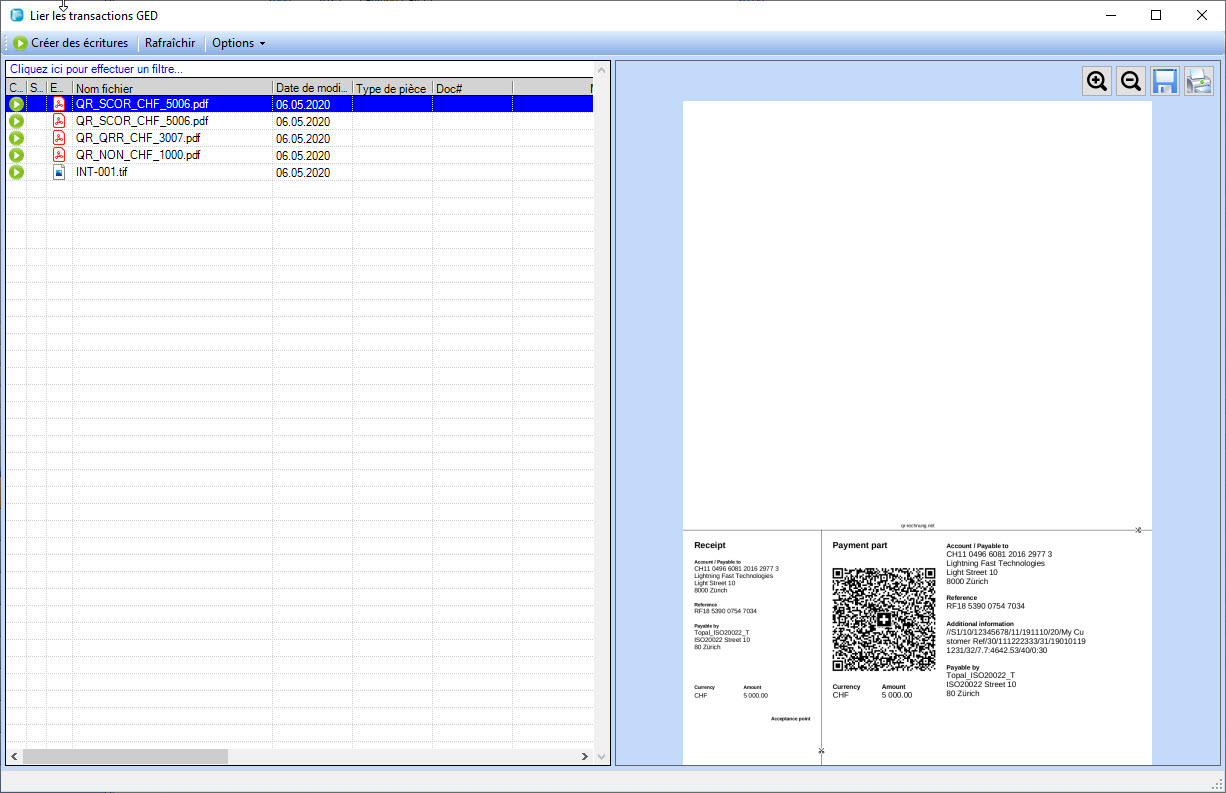Open the Options dropdown menu
The image size is (1226, 793).
tap(238, 43)
